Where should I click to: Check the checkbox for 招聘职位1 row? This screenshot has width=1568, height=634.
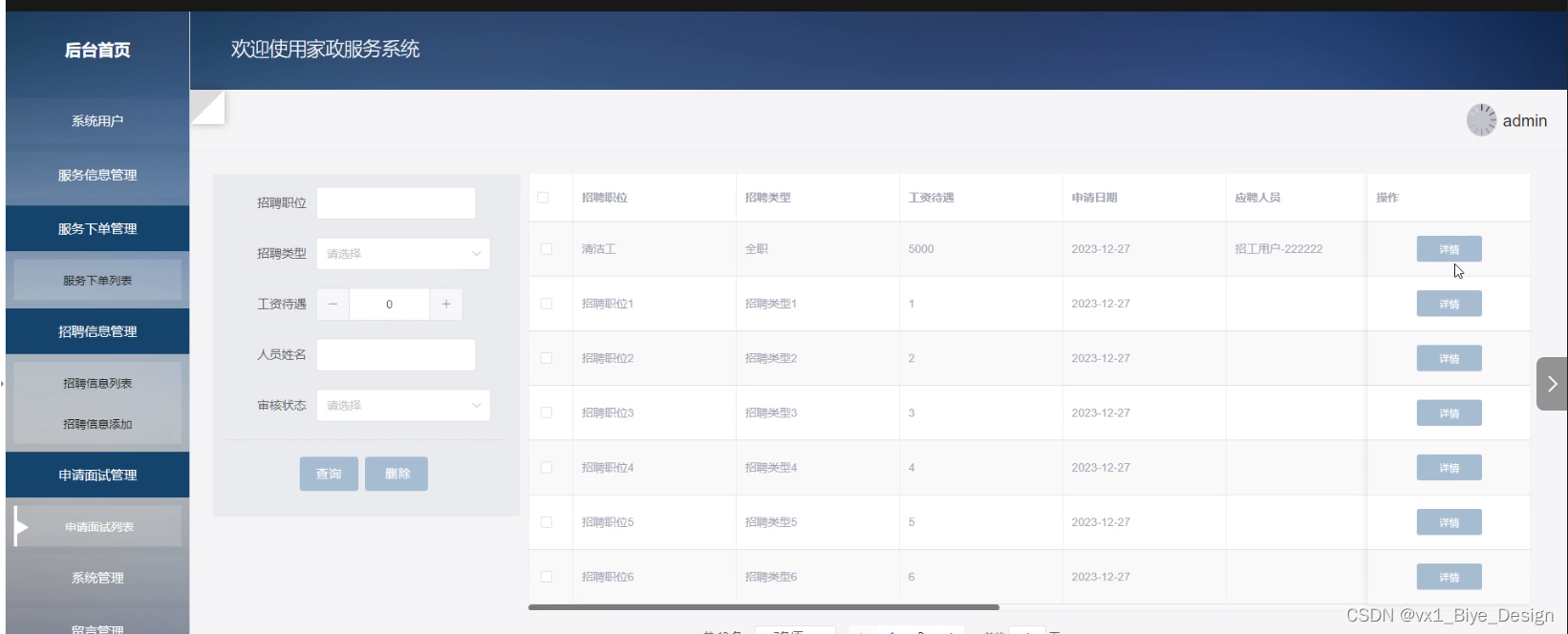tap(547, 304)
